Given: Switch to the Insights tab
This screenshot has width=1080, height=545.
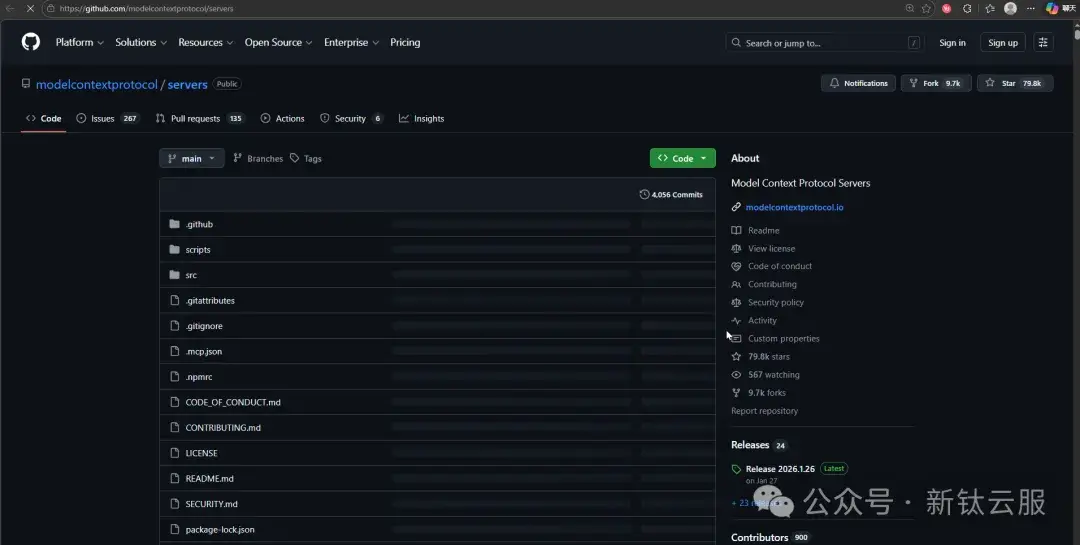Looking at the screenshot, I should 422,119.
